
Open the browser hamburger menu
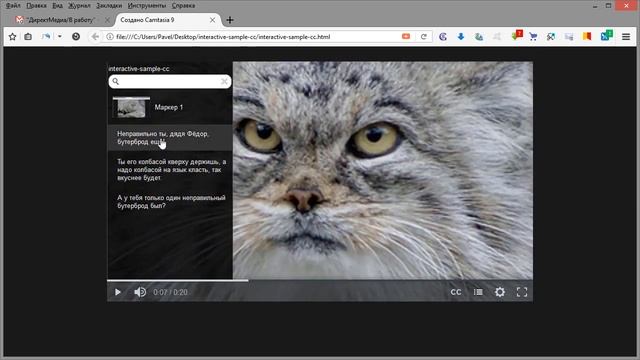pos(626,37)
